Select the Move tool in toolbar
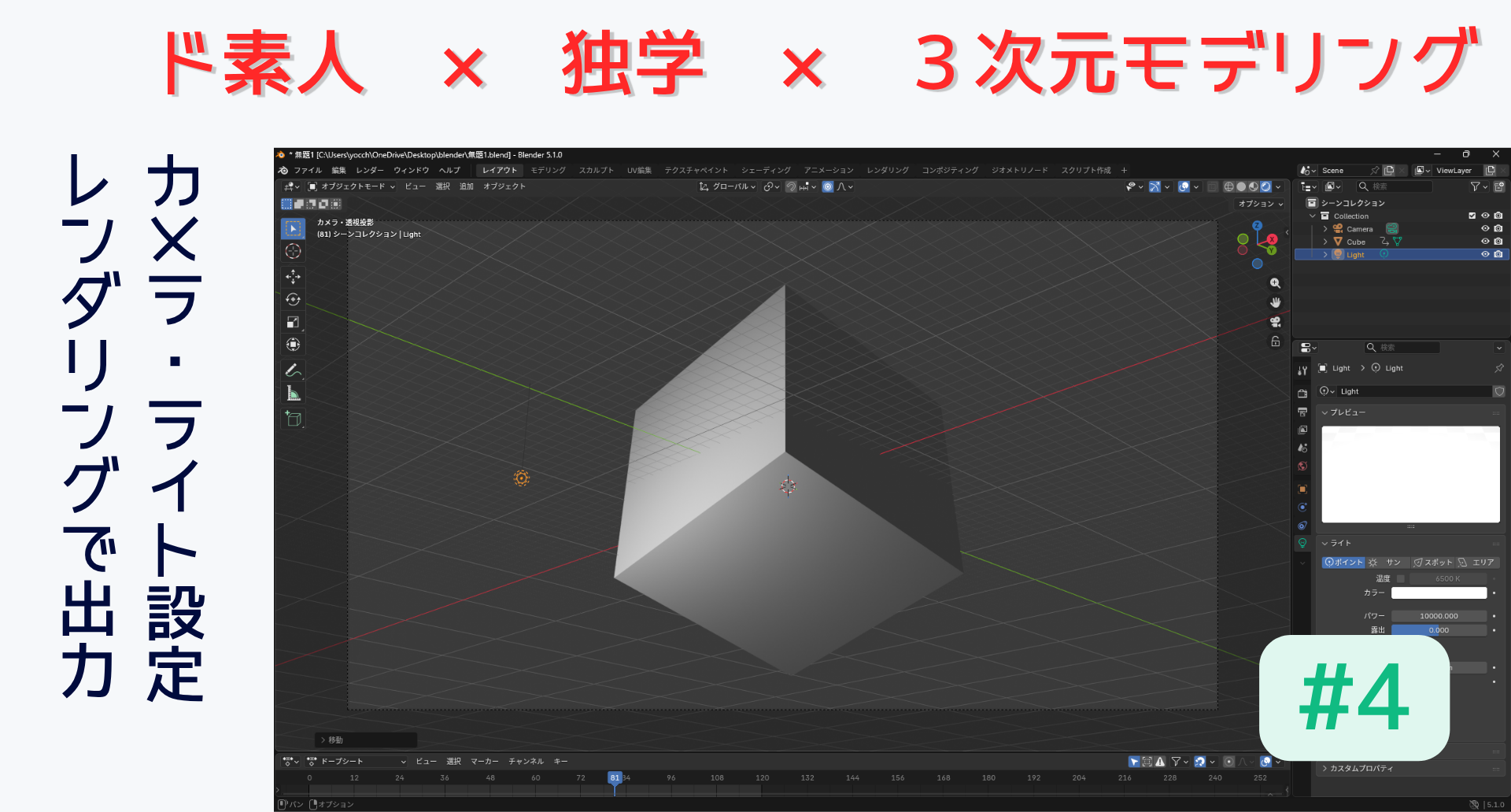1511x812 pixels. click(293, 277)
